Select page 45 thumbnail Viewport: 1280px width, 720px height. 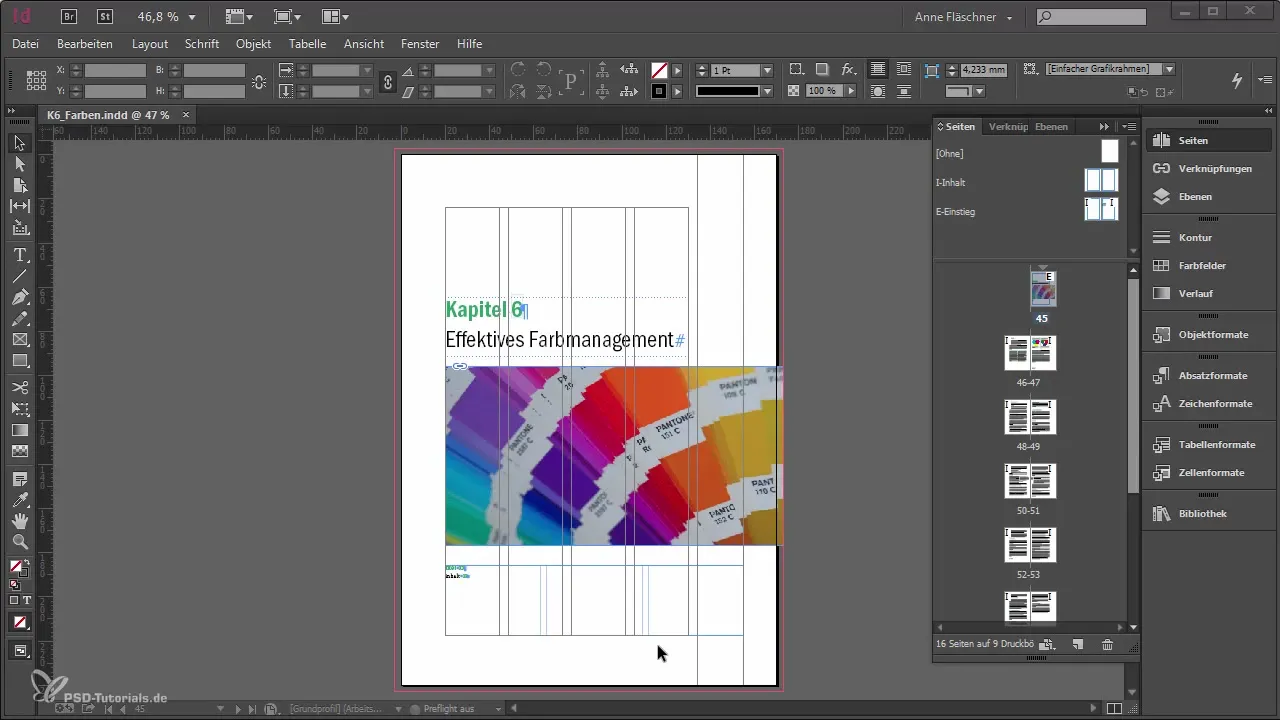pyautogui.click(x=1043, y=291)
